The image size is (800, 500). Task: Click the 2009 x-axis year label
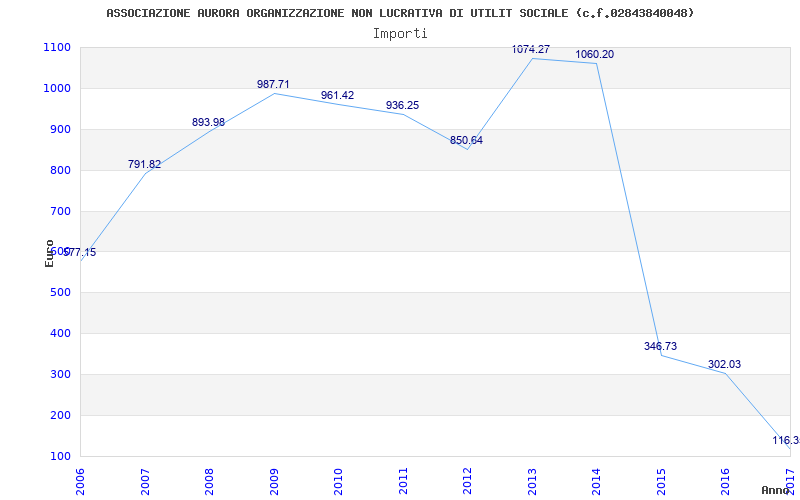(x=273, y=481)
